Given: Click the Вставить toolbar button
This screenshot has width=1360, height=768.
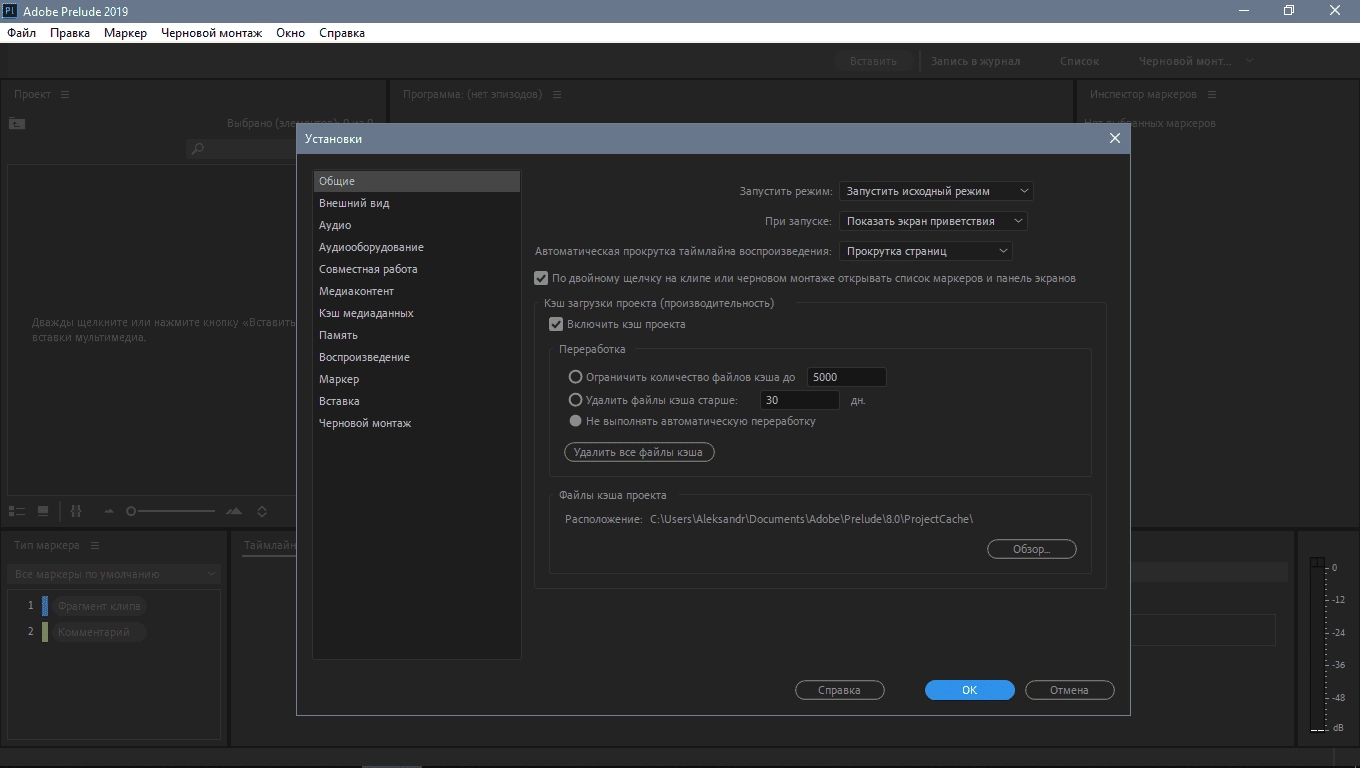Looking at the screenshot, I should click(873, 61).
